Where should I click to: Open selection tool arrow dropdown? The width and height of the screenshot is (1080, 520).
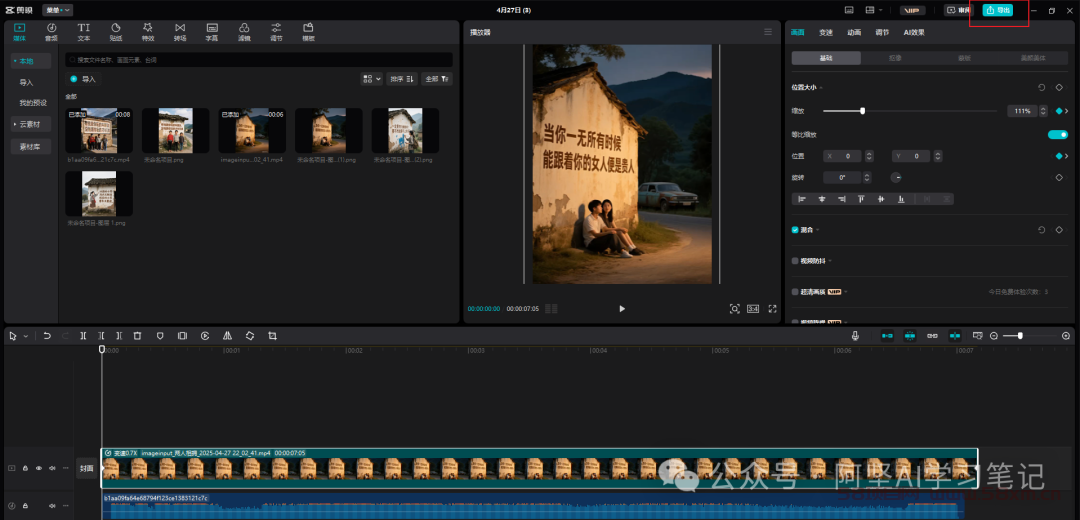[x=26, y=336]
